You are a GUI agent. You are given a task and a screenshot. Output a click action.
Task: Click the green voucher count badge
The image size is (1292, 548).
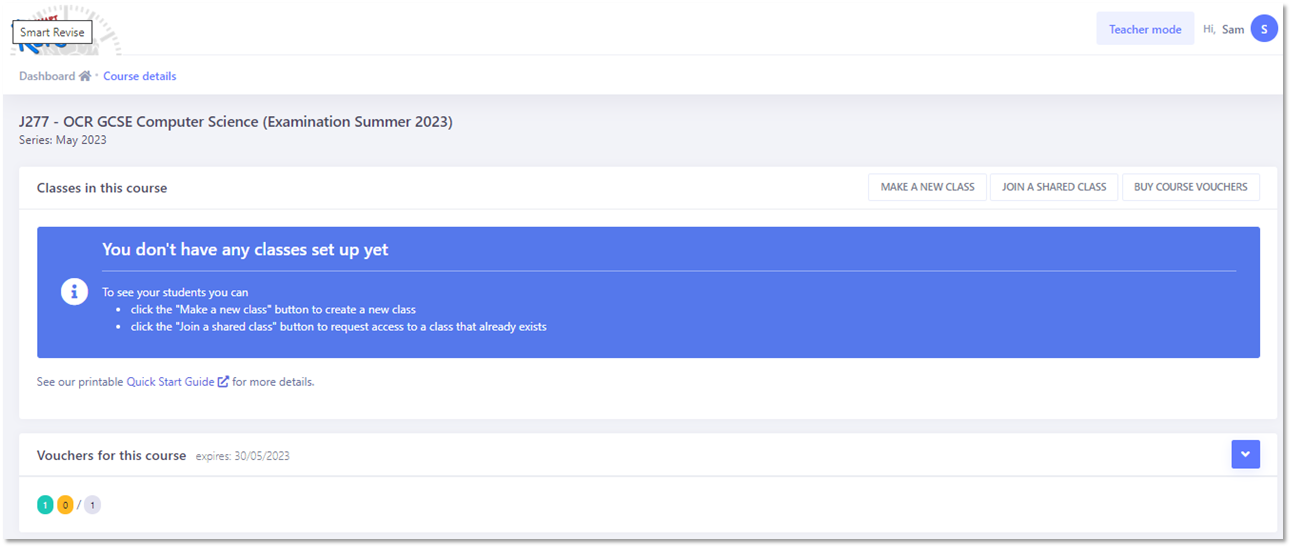(45, 505)
